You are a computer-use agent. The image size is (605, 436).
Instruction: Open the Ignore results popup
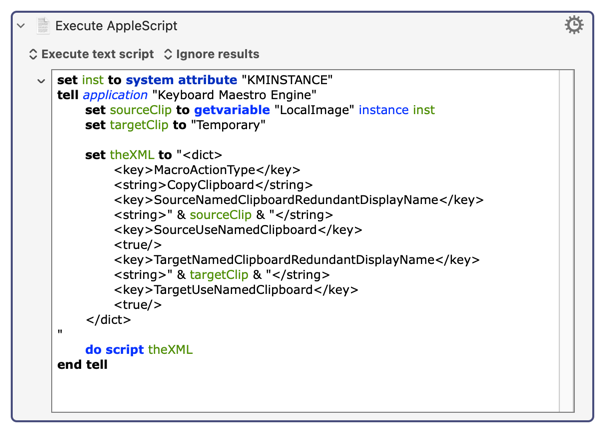pos(211,54)
